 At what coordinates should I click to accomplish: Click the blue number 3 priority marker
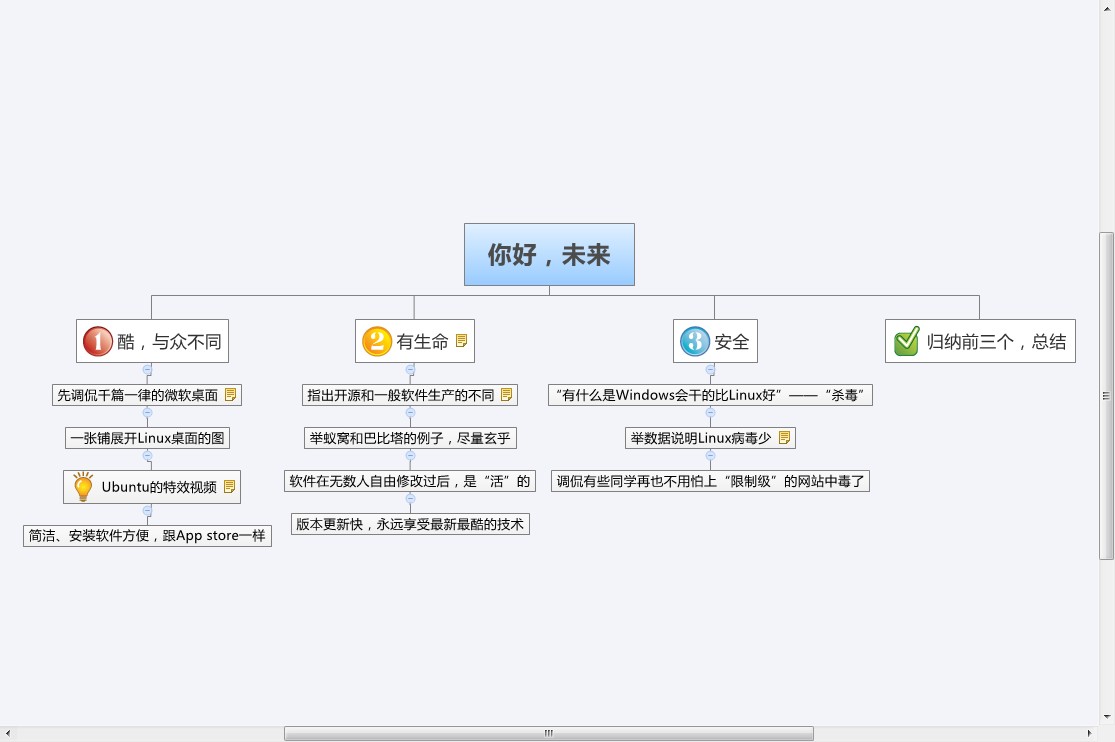[695, 341]
